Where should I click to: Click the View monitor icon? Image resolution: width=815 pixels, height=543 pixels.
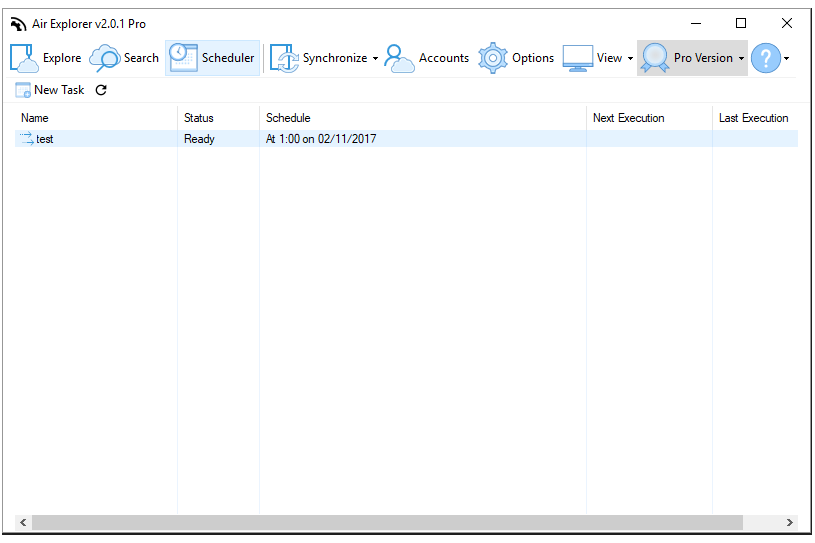click(x=577, y=58)
